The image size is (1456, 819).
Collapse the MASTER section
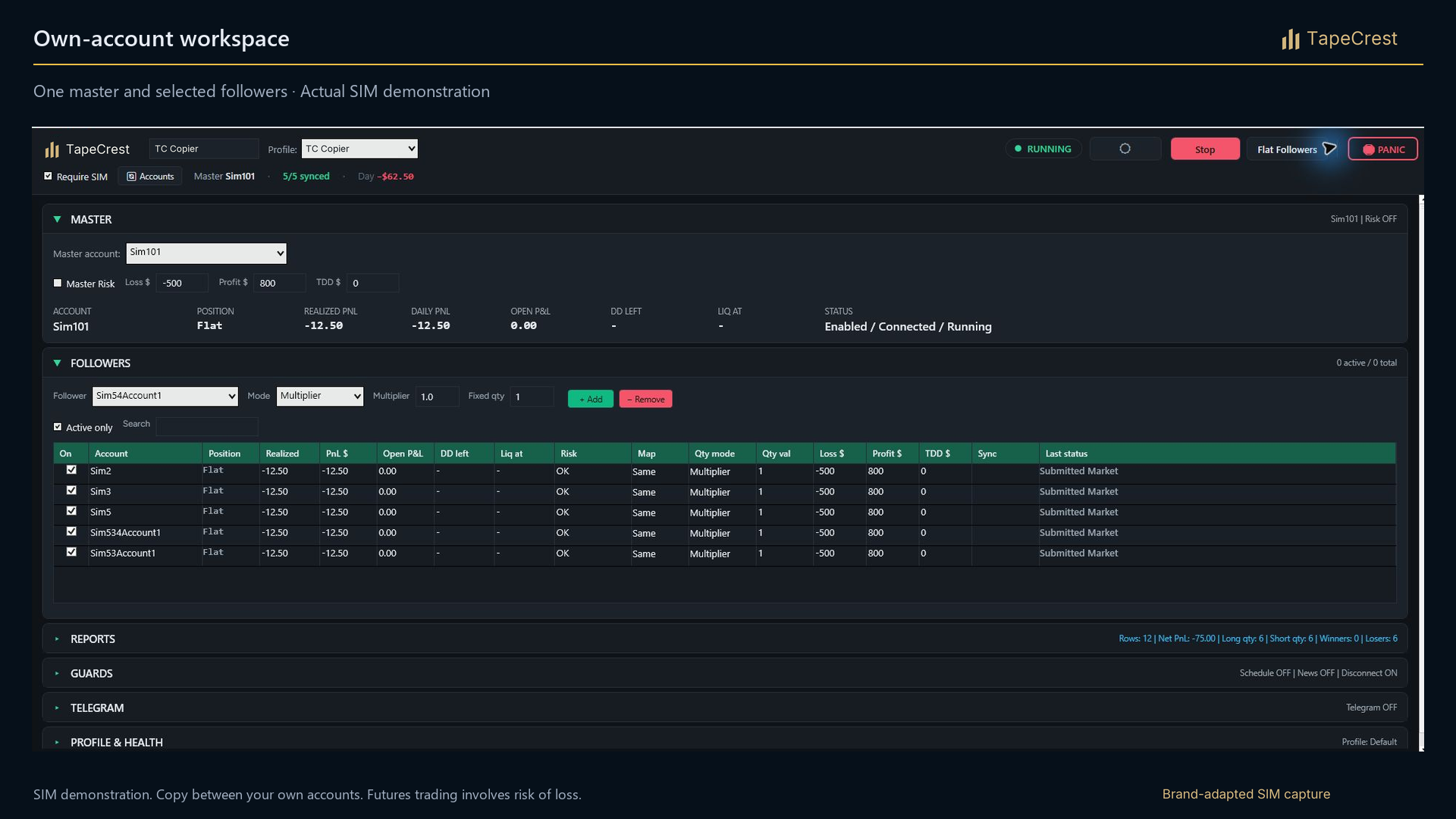(57, 219)
